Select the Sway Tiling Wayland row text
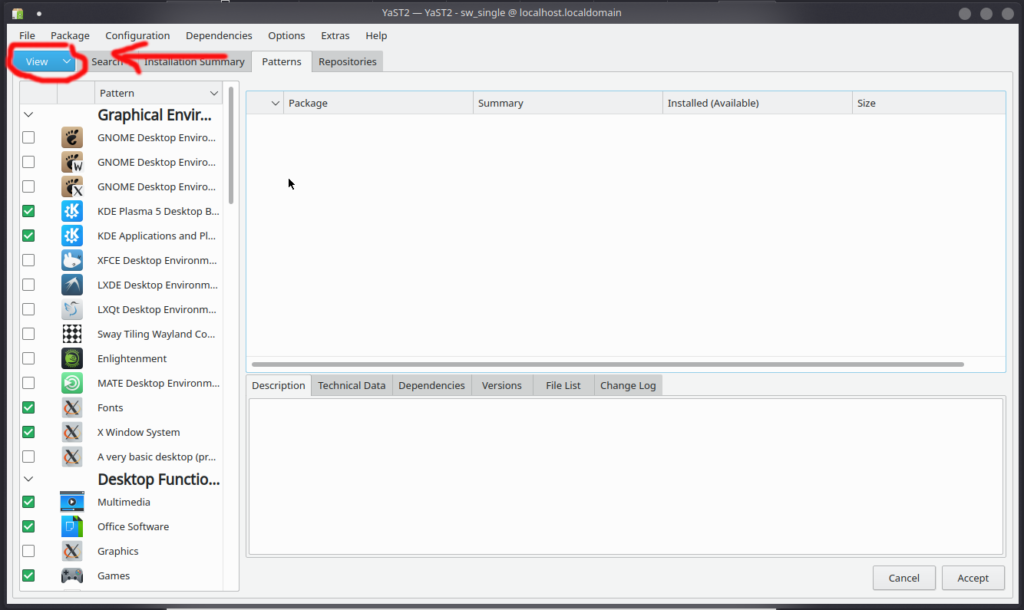Screen dimensions: 1024x610 point(156,334)
